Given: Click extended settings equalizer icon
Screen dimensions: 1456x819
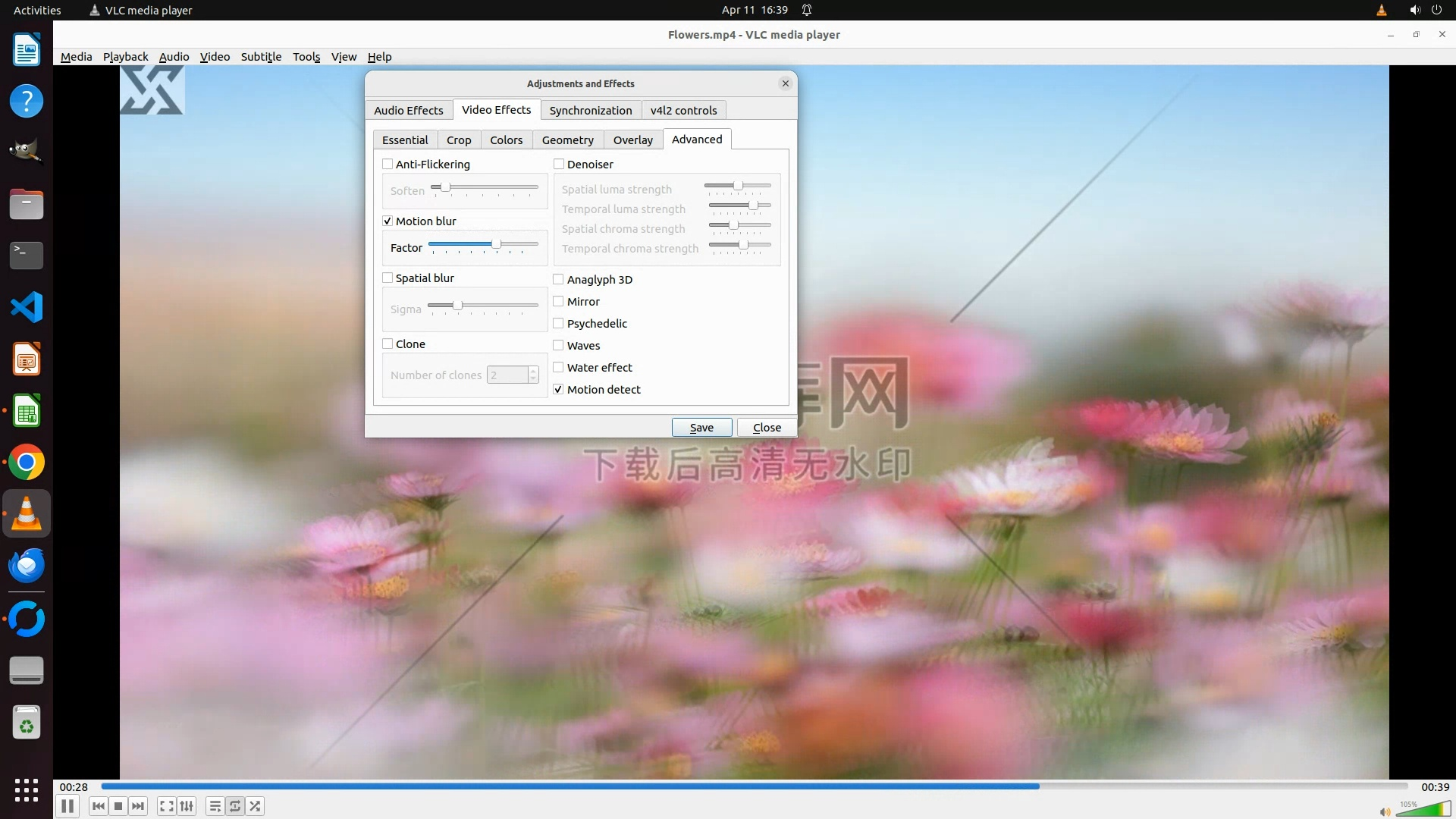Looking at the screenshot, I should point(187,806).
